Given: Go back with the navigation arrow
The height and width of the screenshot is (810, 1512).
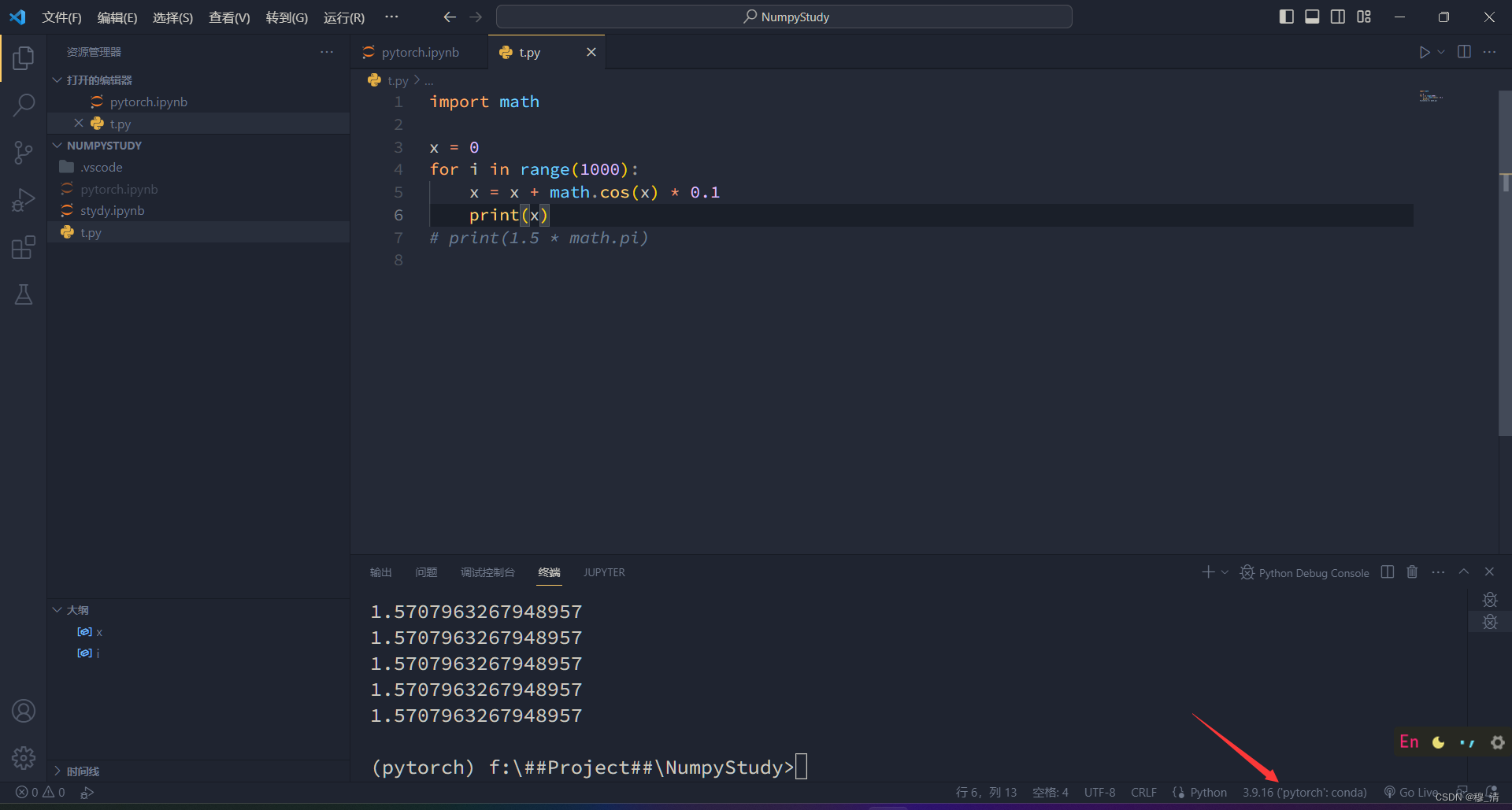Looking at the screenshot, I should pos(450,17).
